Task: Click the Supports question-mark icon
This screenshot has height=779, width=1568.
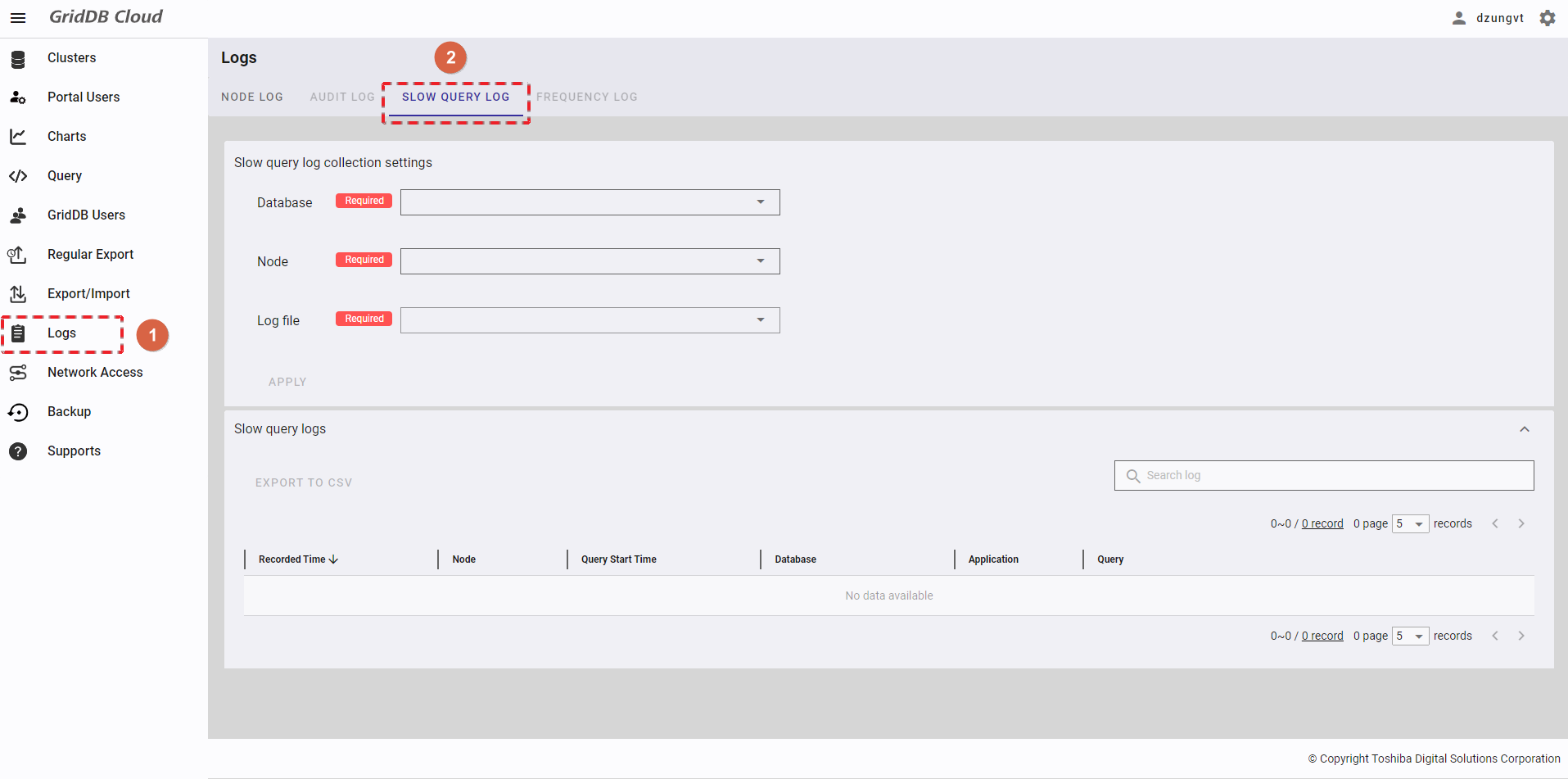Action: (x=18, y=451)
